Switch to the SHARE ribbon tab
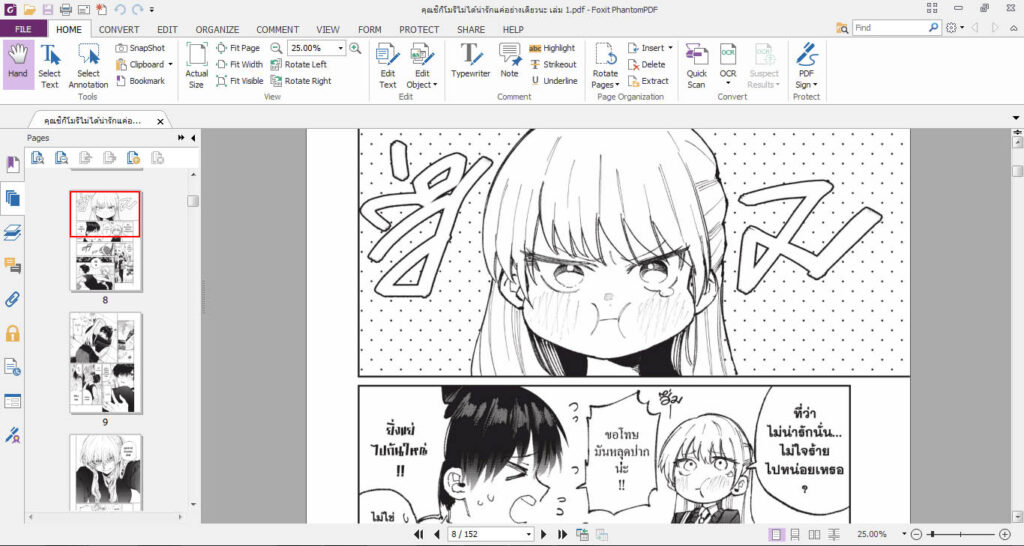The image size is (1024, 546). (471, 29)
